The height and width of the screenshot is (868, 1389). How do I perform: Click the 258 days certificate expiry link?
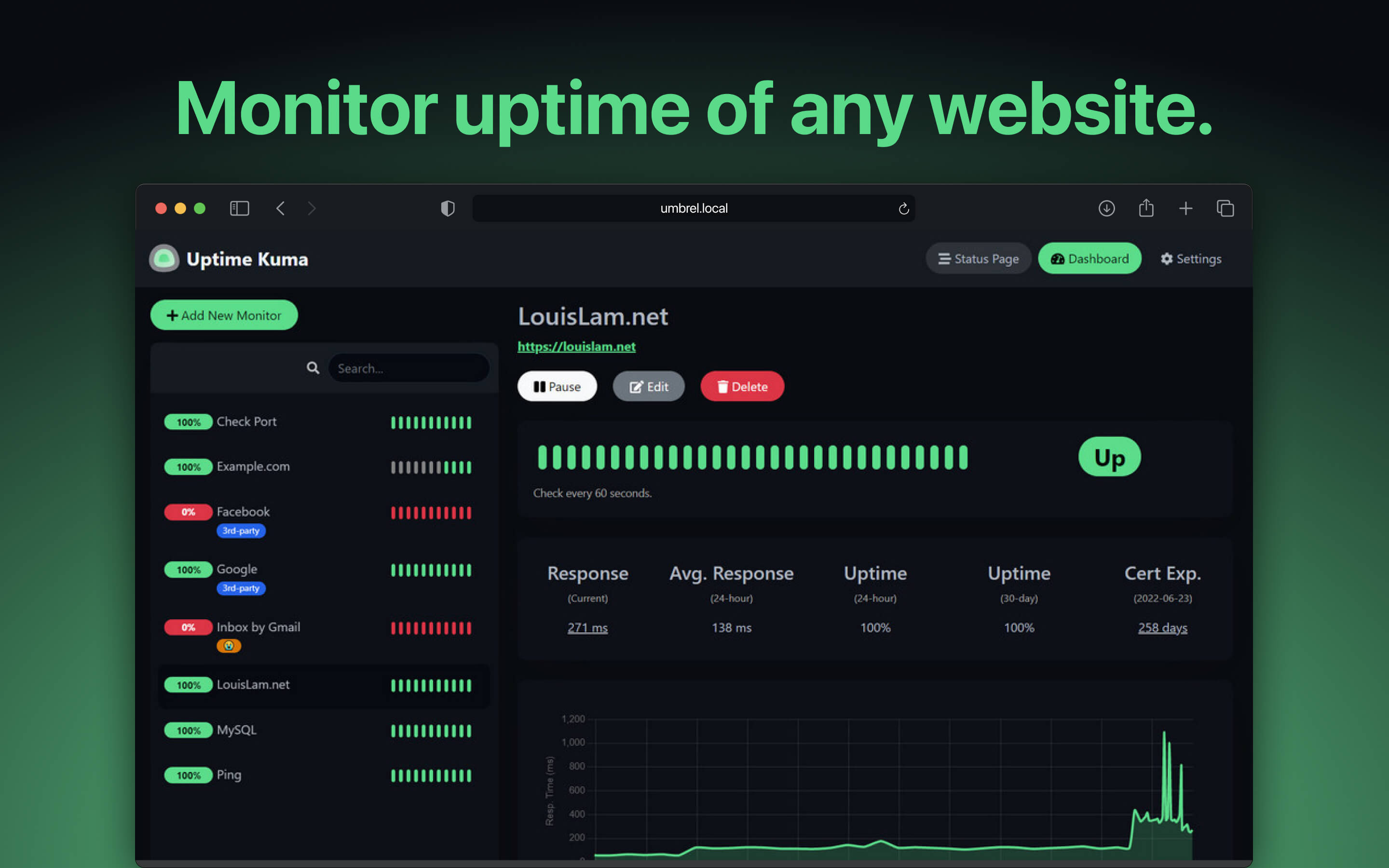coord(1162,627)
